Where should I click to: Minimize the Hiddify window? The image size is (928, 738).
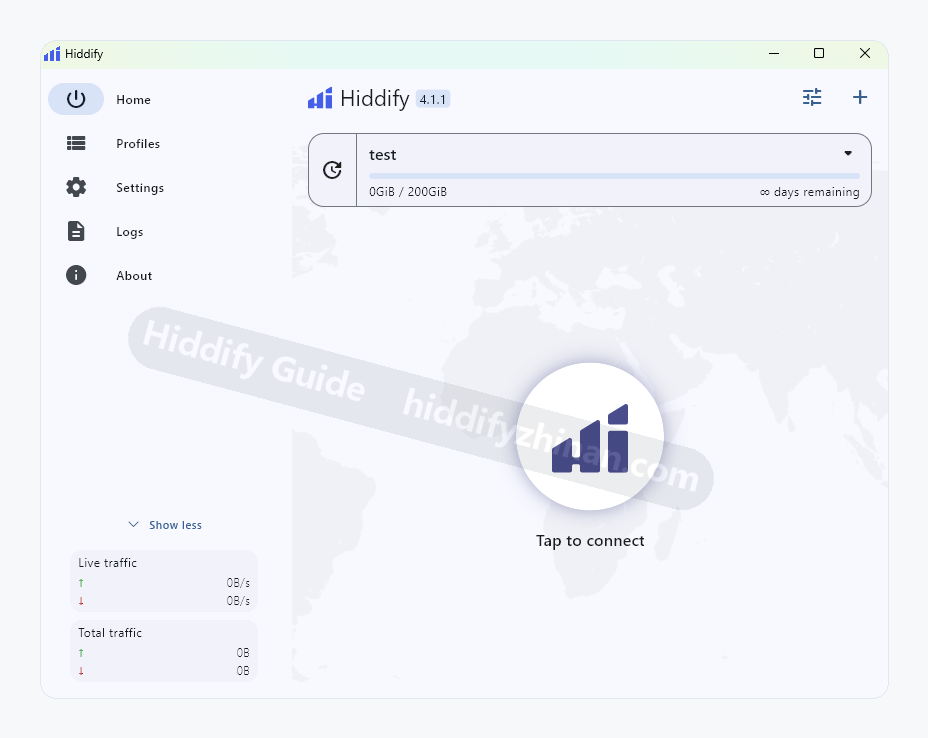tap(774, 53)
